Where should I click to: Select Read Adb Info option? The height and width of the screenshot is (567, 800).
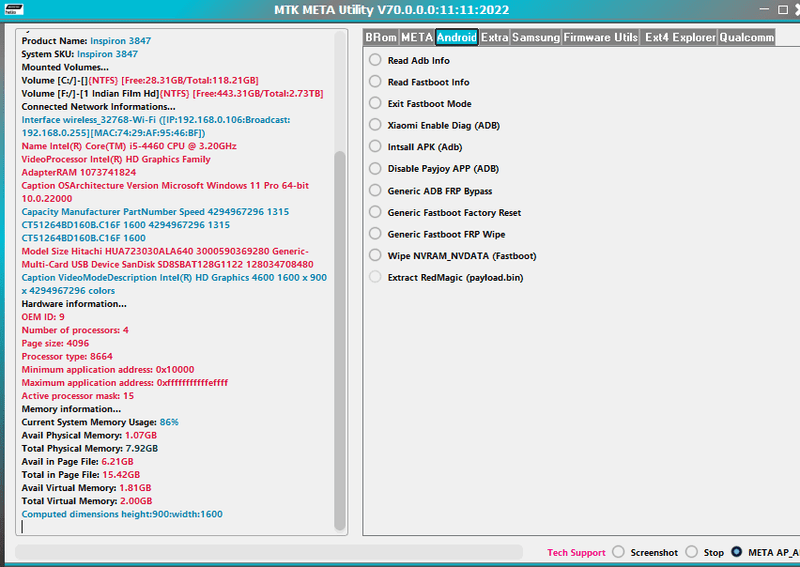point(376,60)
